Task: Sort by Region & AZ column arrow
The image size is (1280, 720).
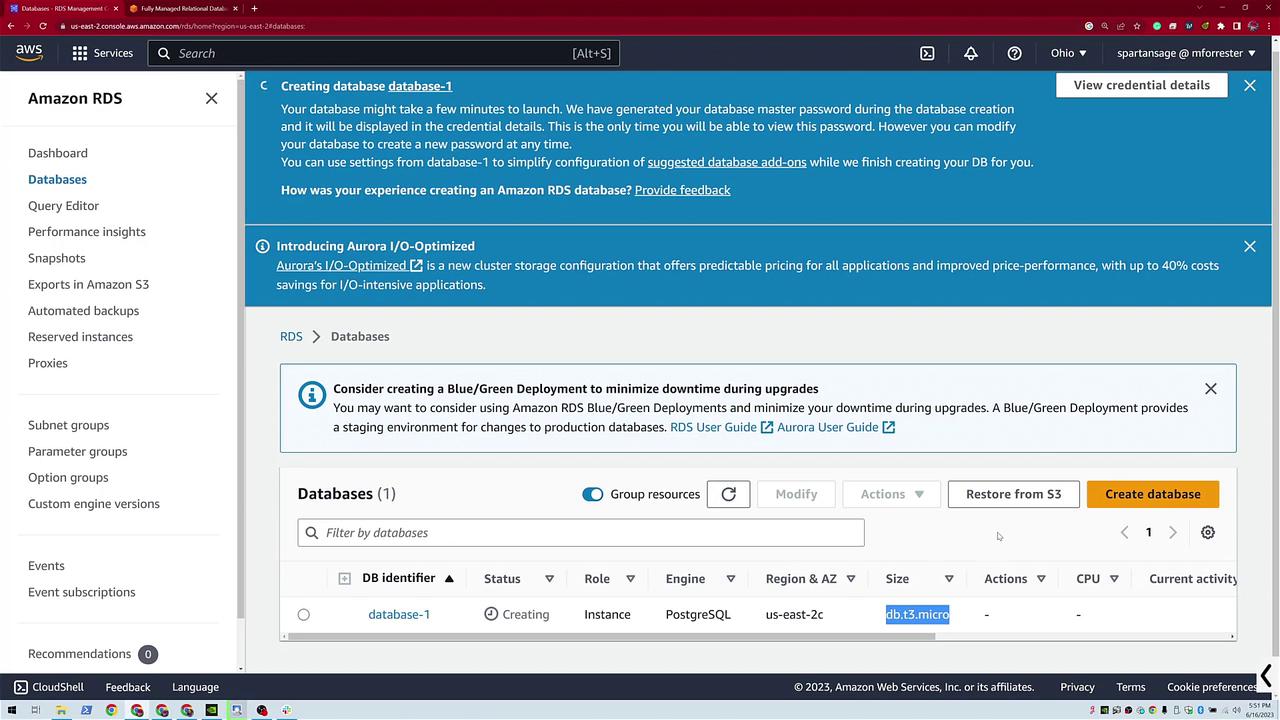Action: pos(850,579)
